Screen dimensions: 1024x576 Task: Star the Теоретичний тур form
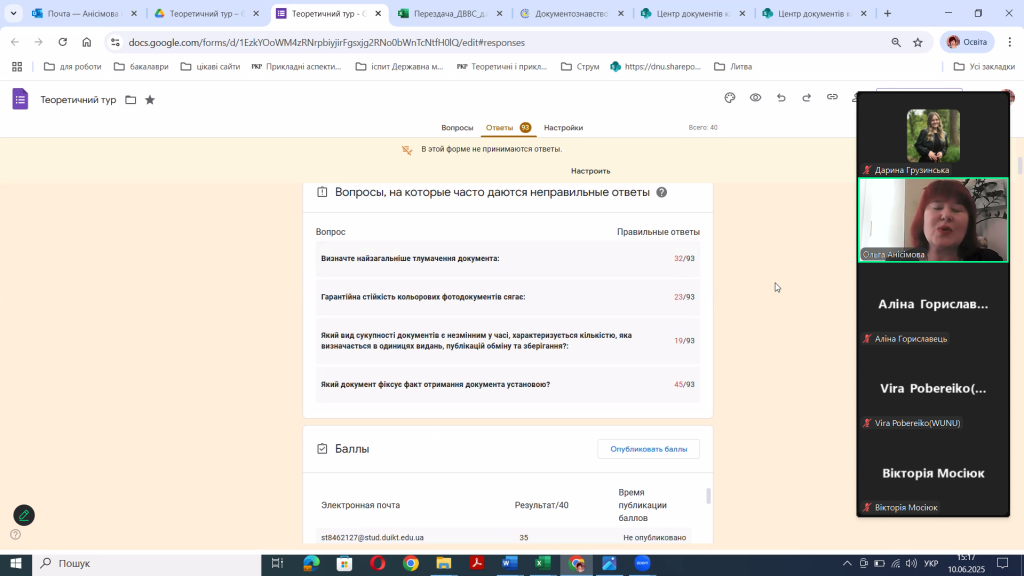(x=150, y=100)
